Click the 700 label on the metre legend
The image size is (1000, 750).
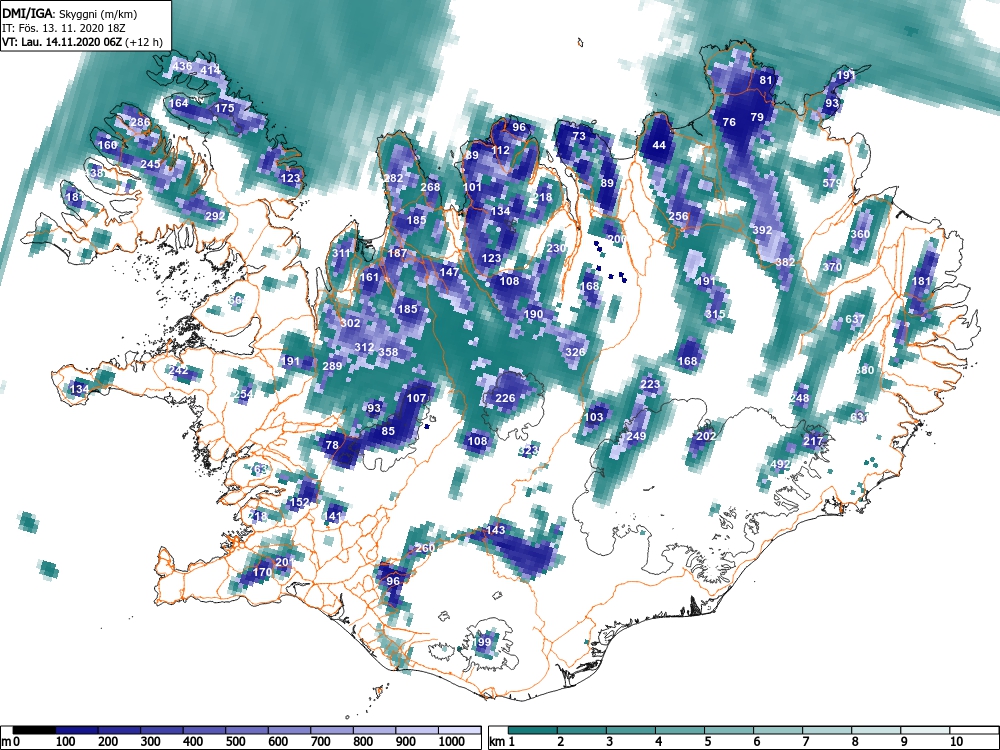pyautogui.click(x=320, y=742)
